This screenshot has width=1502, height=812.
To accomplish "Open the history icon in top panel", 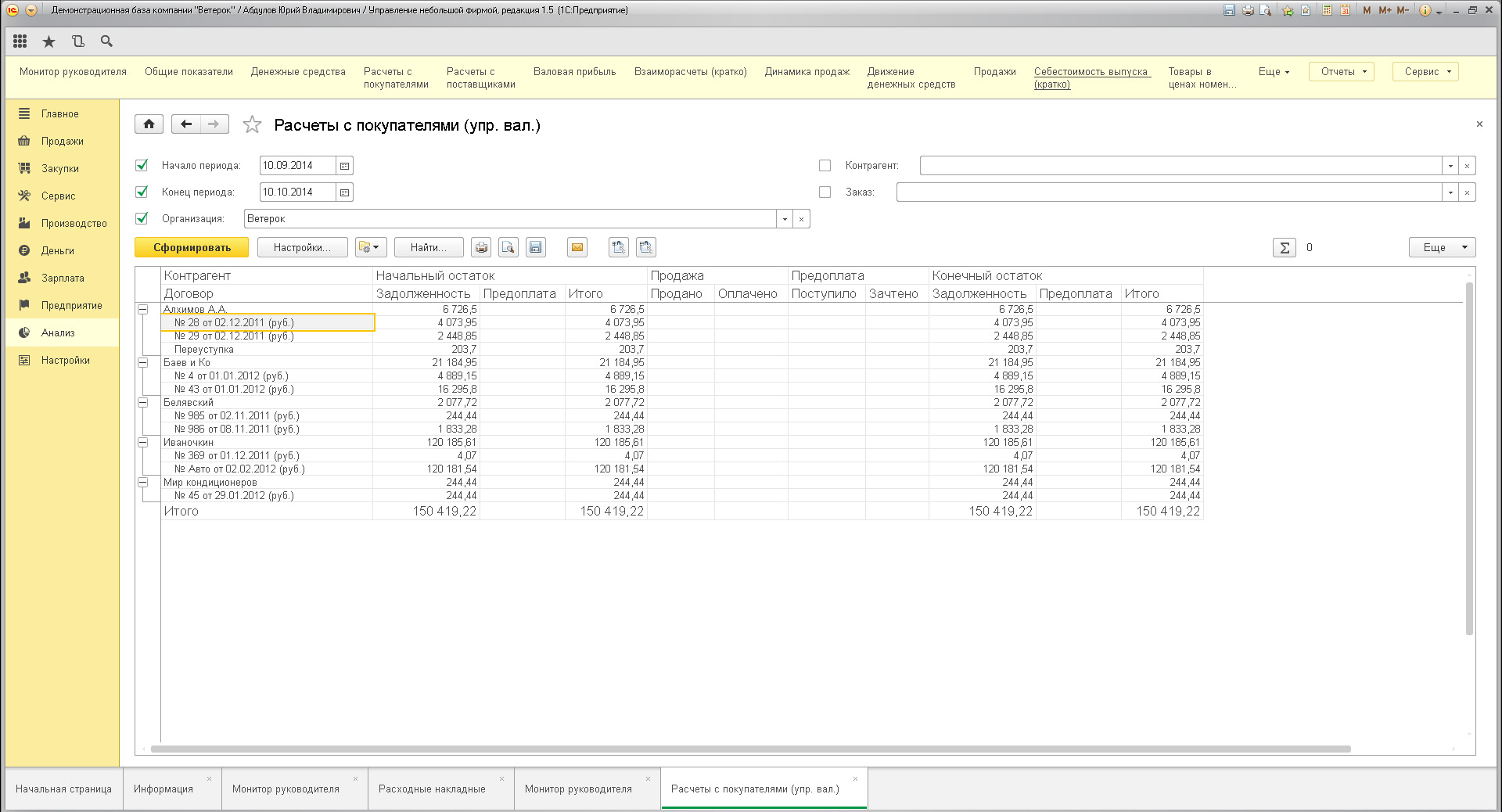I will point(77,41).
